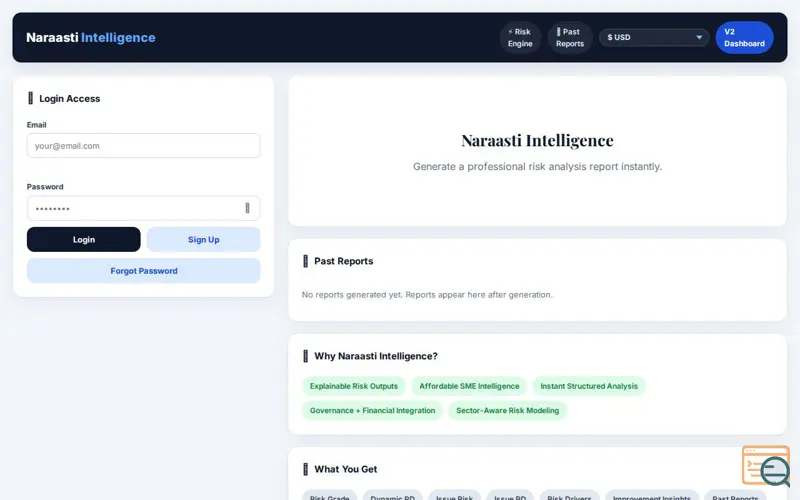The width and height of the screenshot is (800, 500).
Task: Open the Risk Engine nav button
Action: pyautogui.click(x=520, y=37)
